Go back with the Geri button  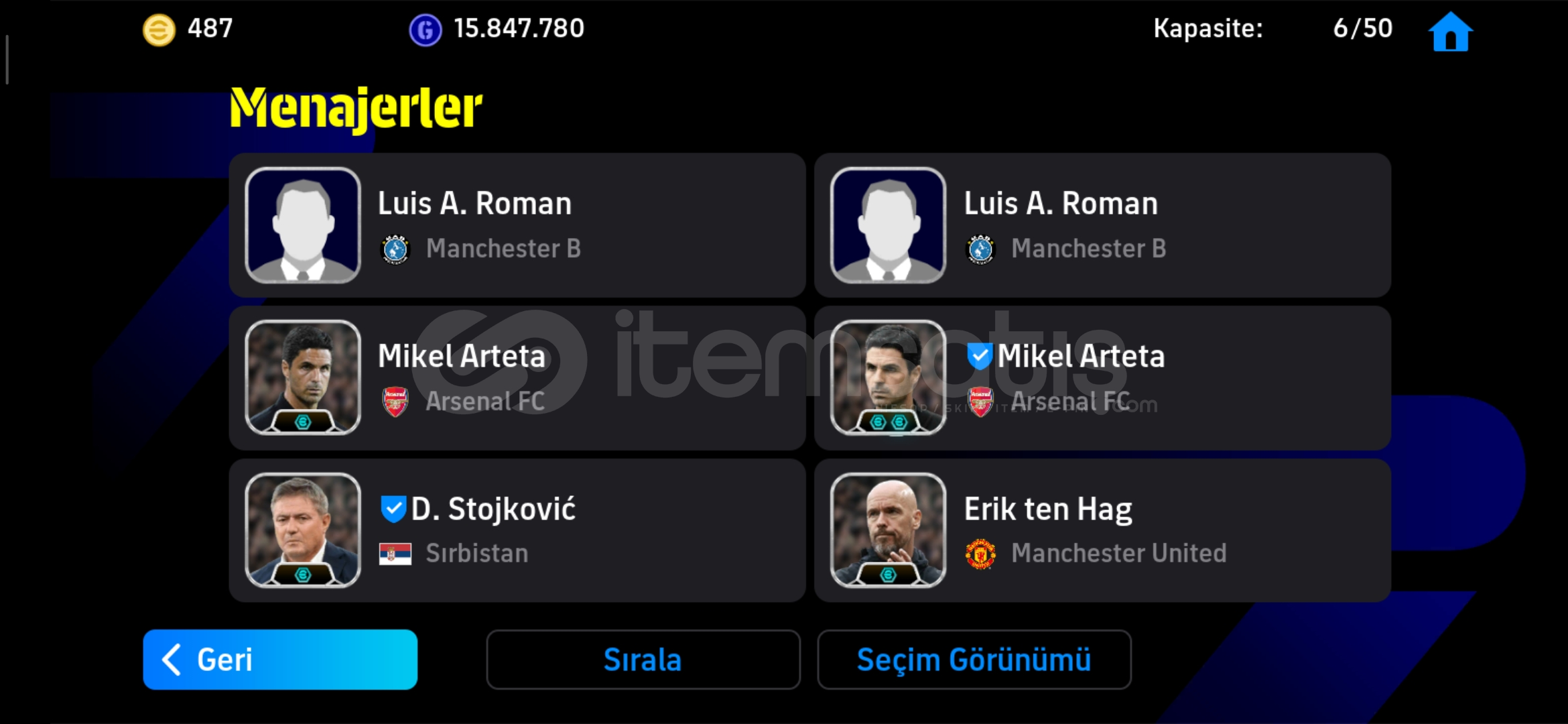click(280, 660)
